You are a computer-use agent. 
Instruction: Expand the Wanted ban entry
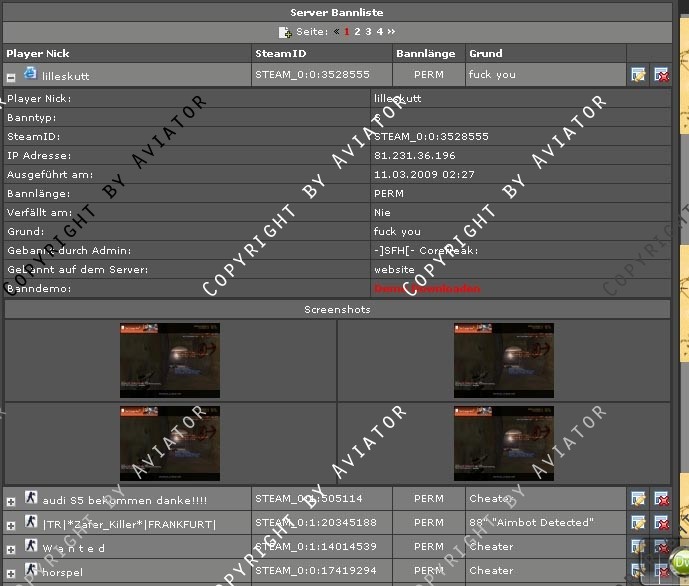point(11,548)
